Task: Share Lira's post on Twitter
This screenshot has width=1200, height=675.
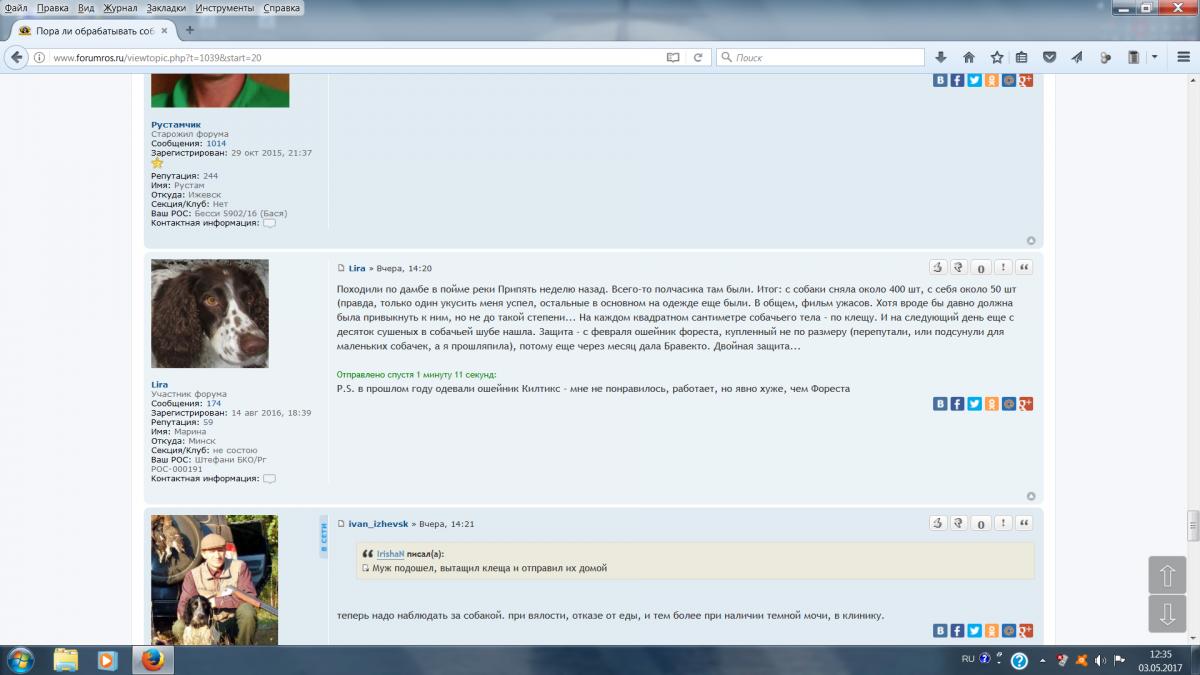Action: click(974, 404)
